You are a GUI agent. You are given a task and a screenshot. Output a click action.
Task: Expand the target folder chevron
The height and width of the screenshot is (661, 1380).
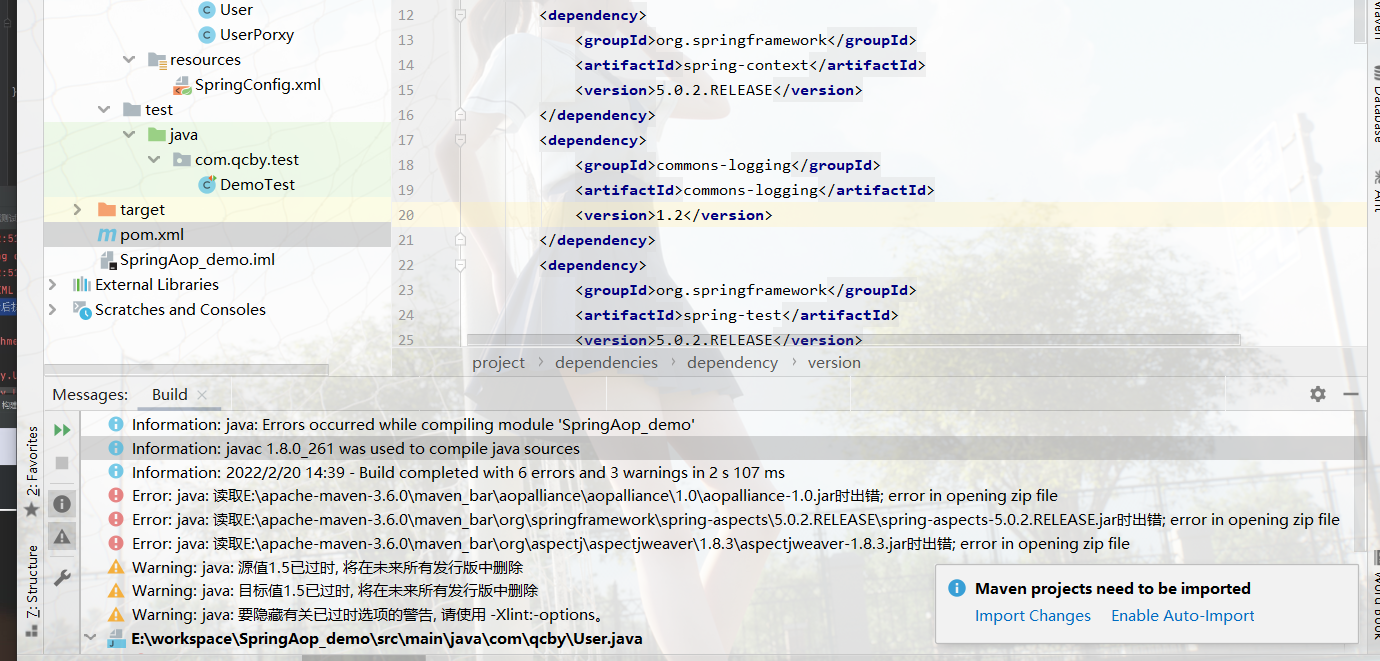coord(78,210)
